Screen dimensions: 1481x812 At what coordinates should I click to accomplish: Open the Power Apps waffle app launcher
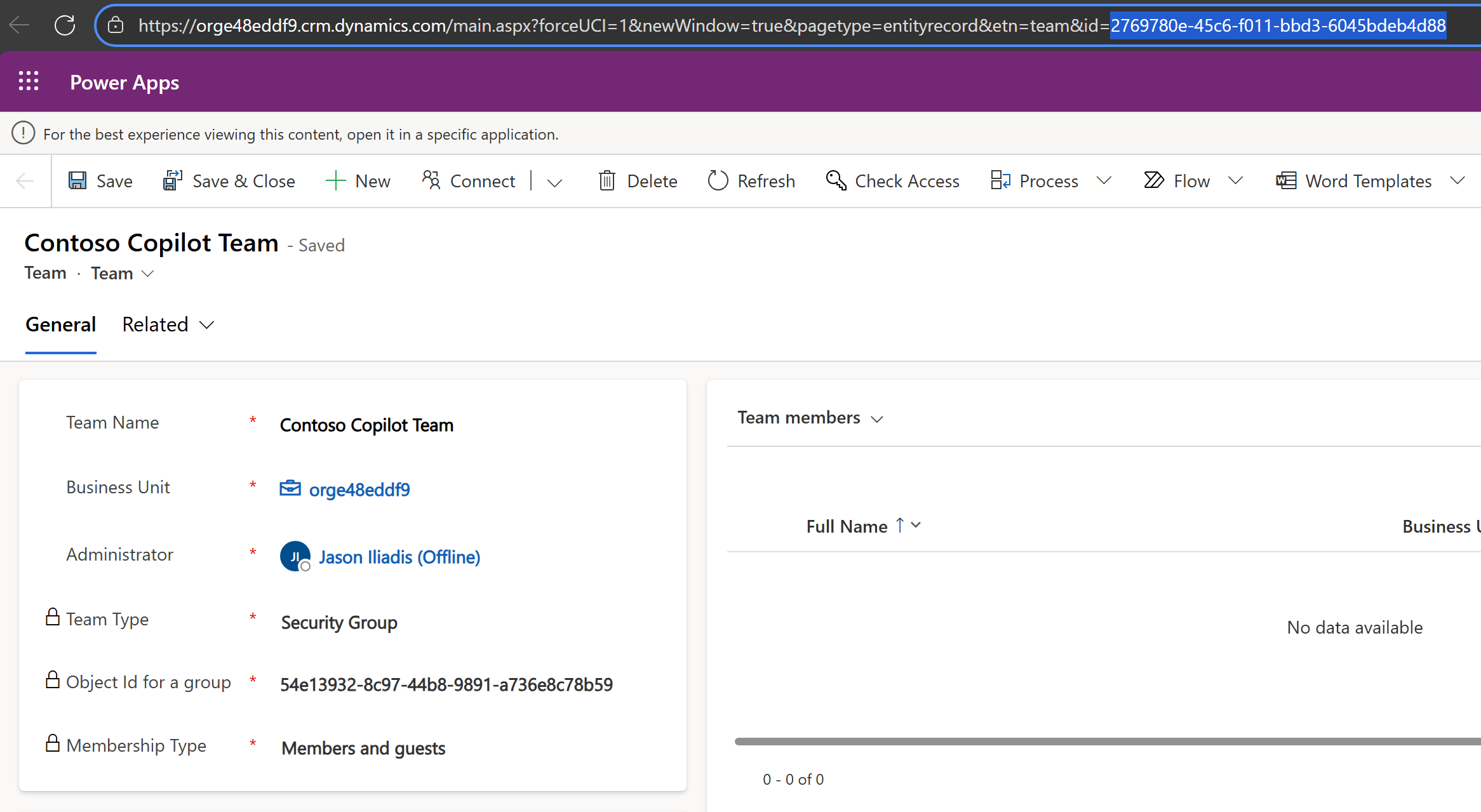point(29,81)
